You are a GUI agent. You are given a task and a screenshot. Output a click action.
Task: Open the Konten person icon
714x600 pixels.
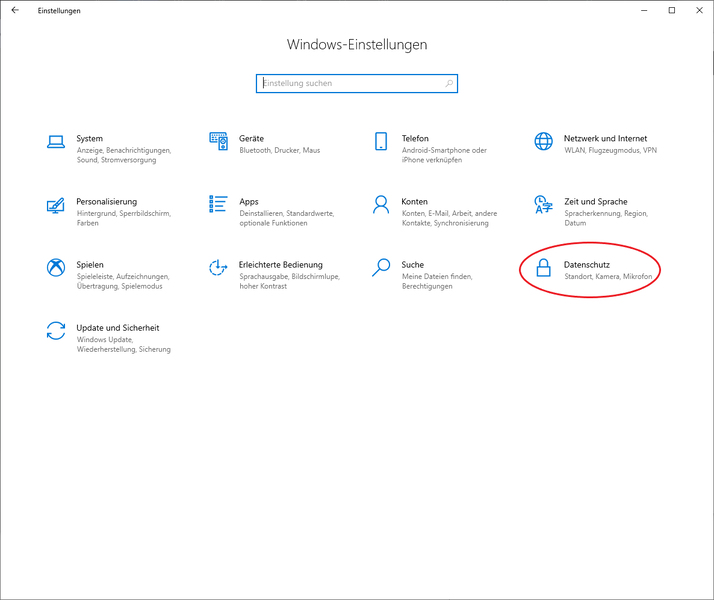pos(381,204)
